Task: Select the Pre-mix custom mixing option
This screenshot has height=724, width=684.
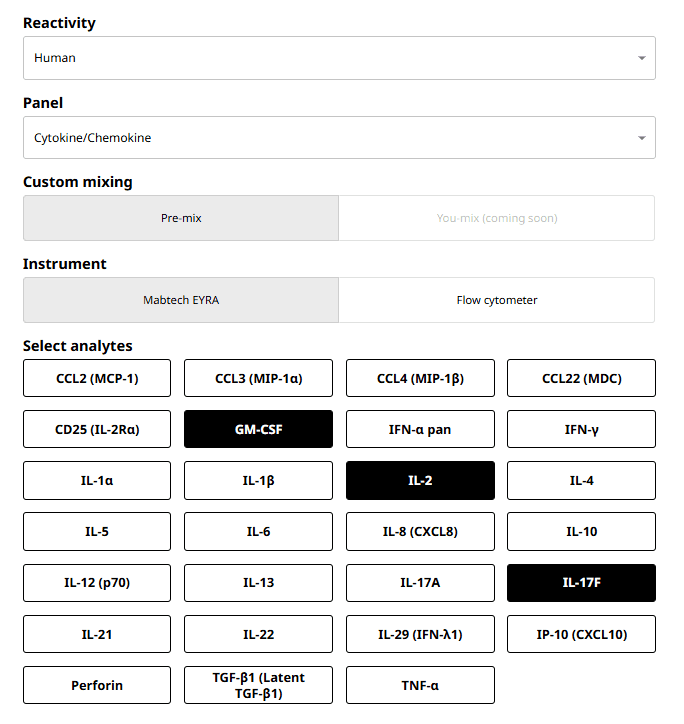Action: tap(181, 218)
